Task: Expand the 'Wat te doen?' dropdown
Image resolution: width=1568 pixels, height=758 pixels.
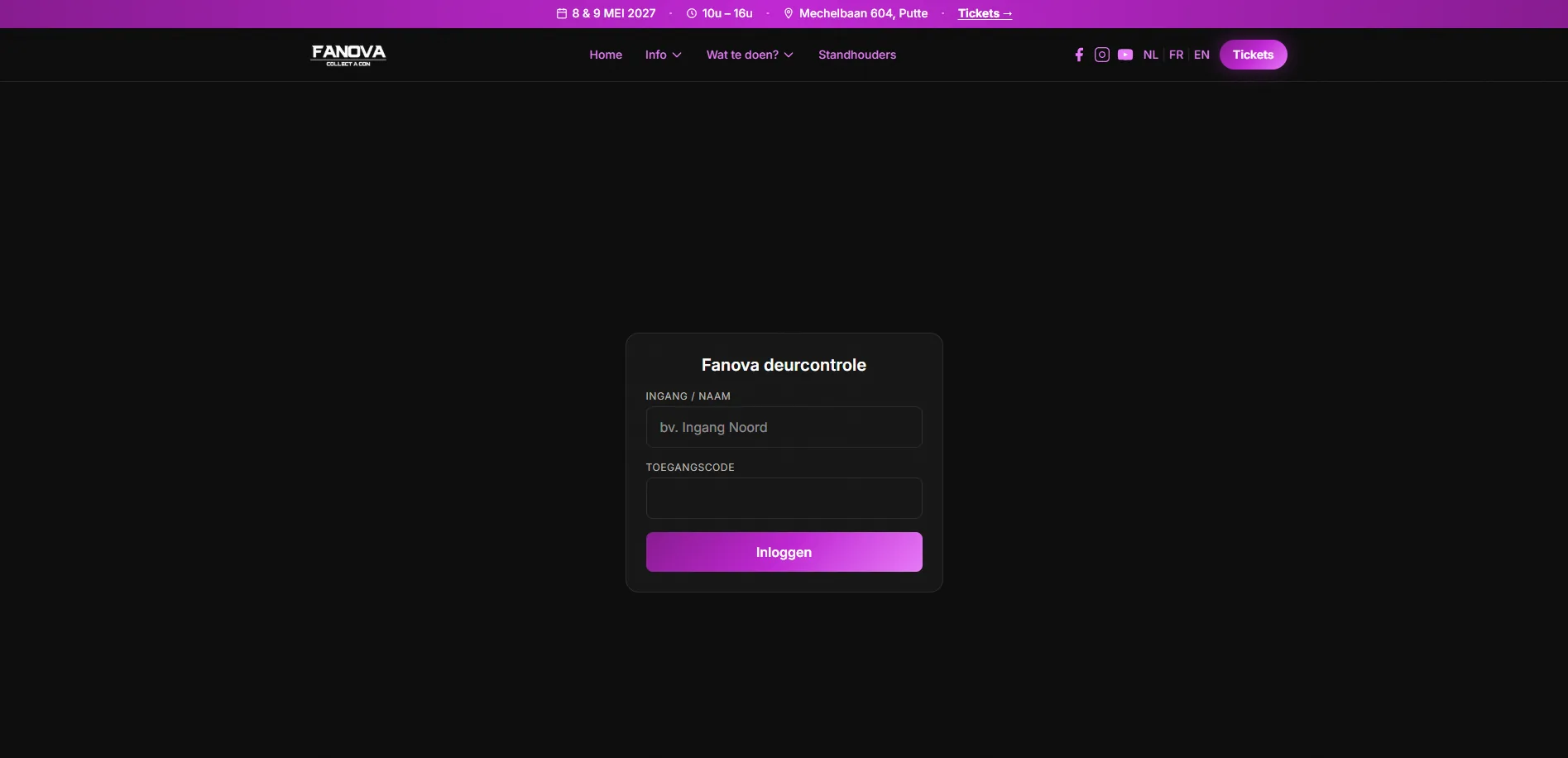Action: [x=750, y=55]
